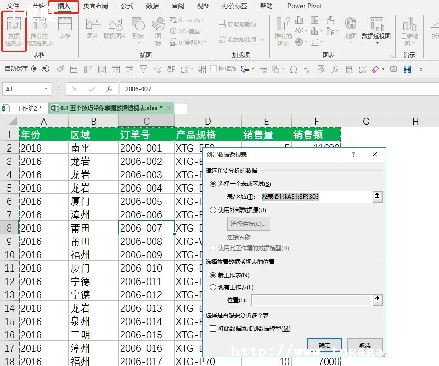The image size is (439, 366).
Task: Click the Icons button in Illustrations group
Action: coord(158,31)
